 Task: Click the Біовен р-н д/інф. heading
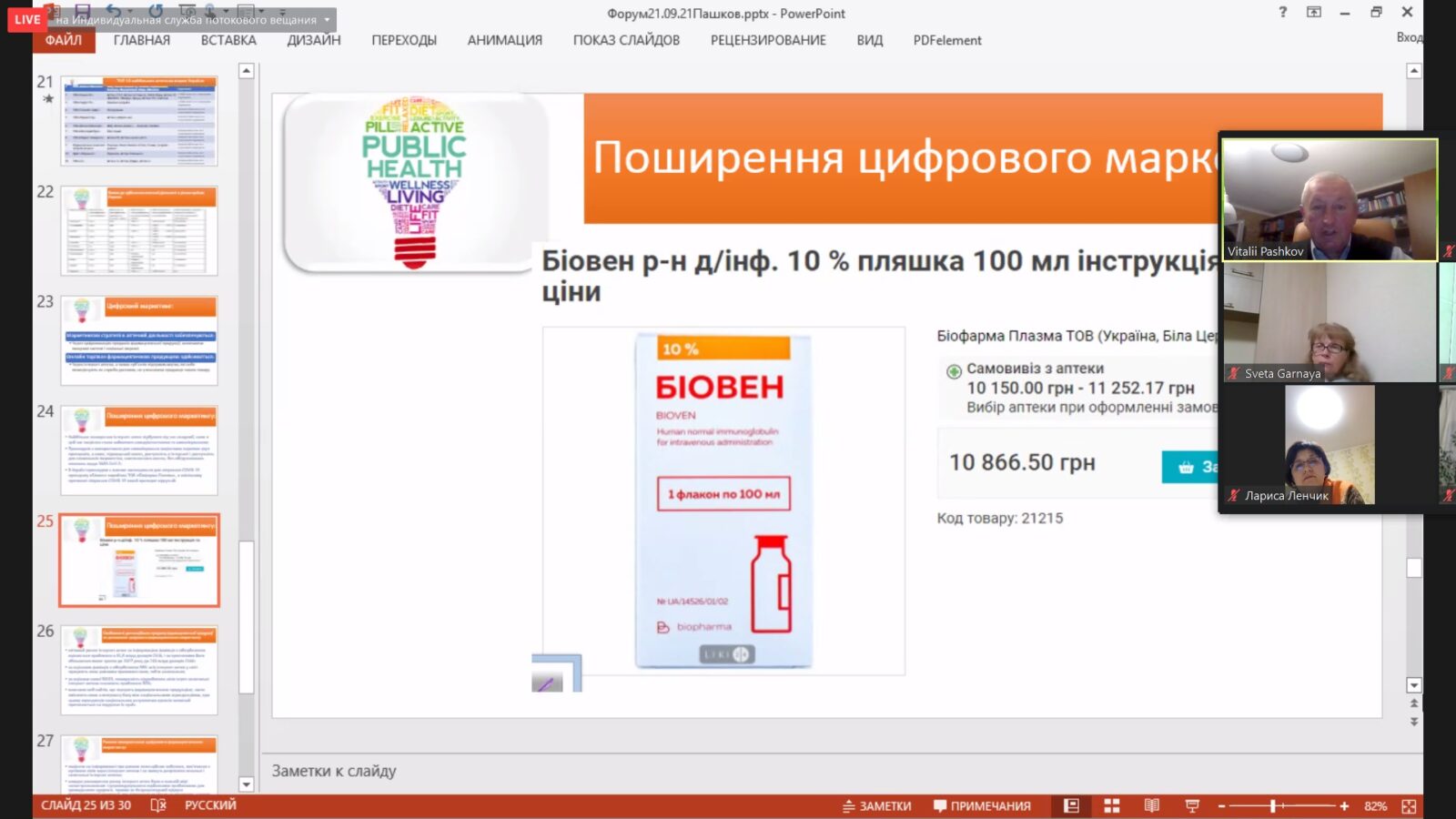click(x=880, y=276)
